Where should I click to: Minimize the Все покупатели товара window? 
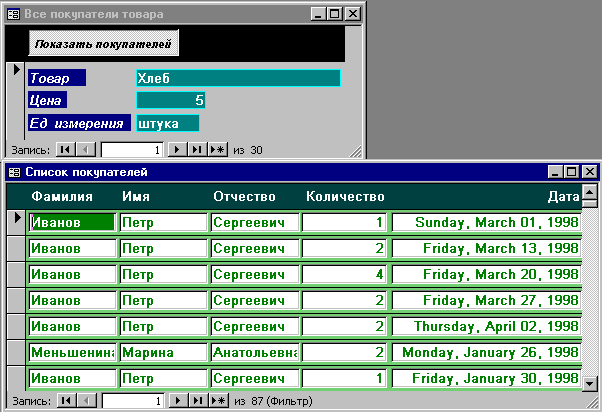coord(318,14)
